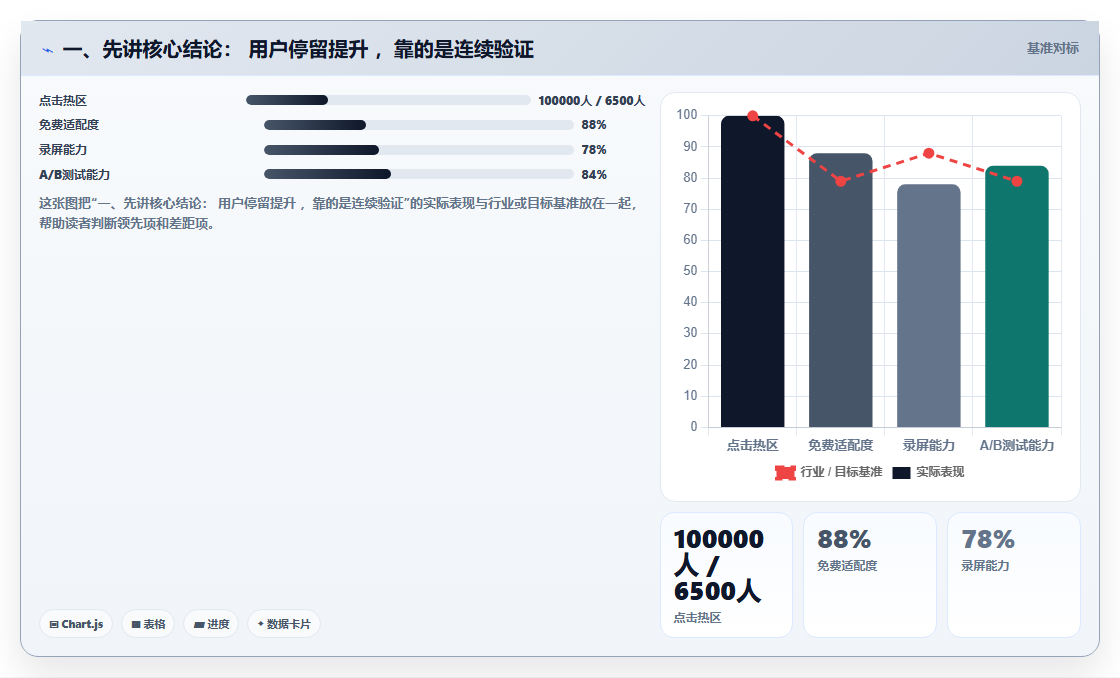Screen dimensions: 1120x678
Task: Click the 表格 tag chip
Action: point(148,624)
